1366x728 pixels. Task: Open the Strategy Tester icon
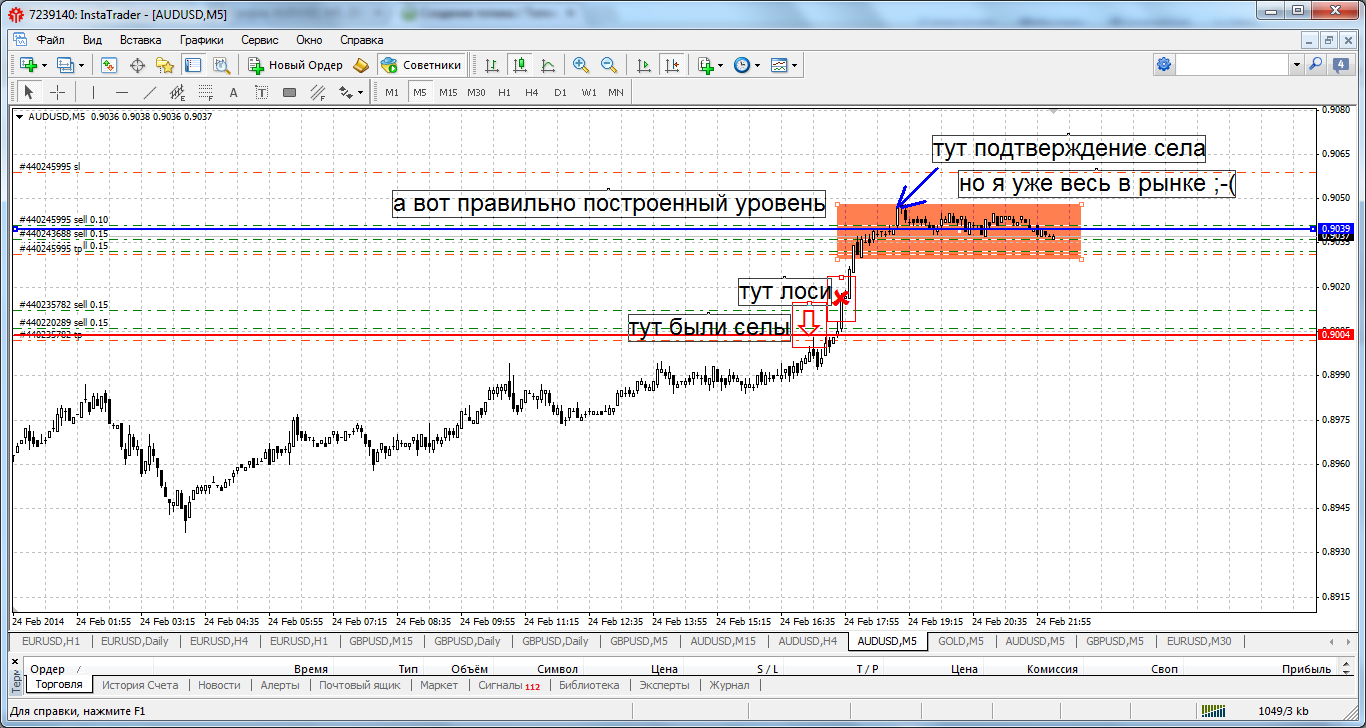(221, 65)
